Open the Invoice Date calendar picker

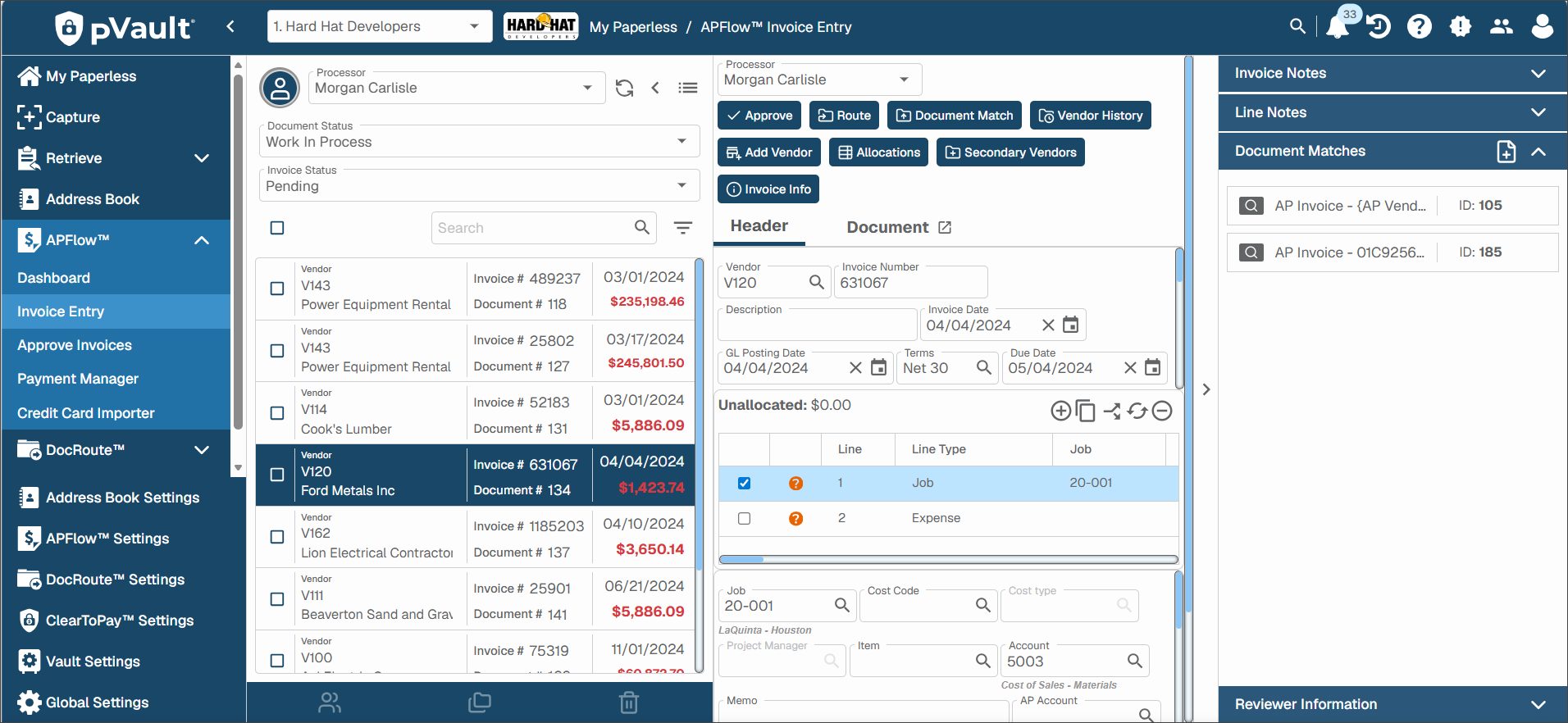[x=1071, y=325]
